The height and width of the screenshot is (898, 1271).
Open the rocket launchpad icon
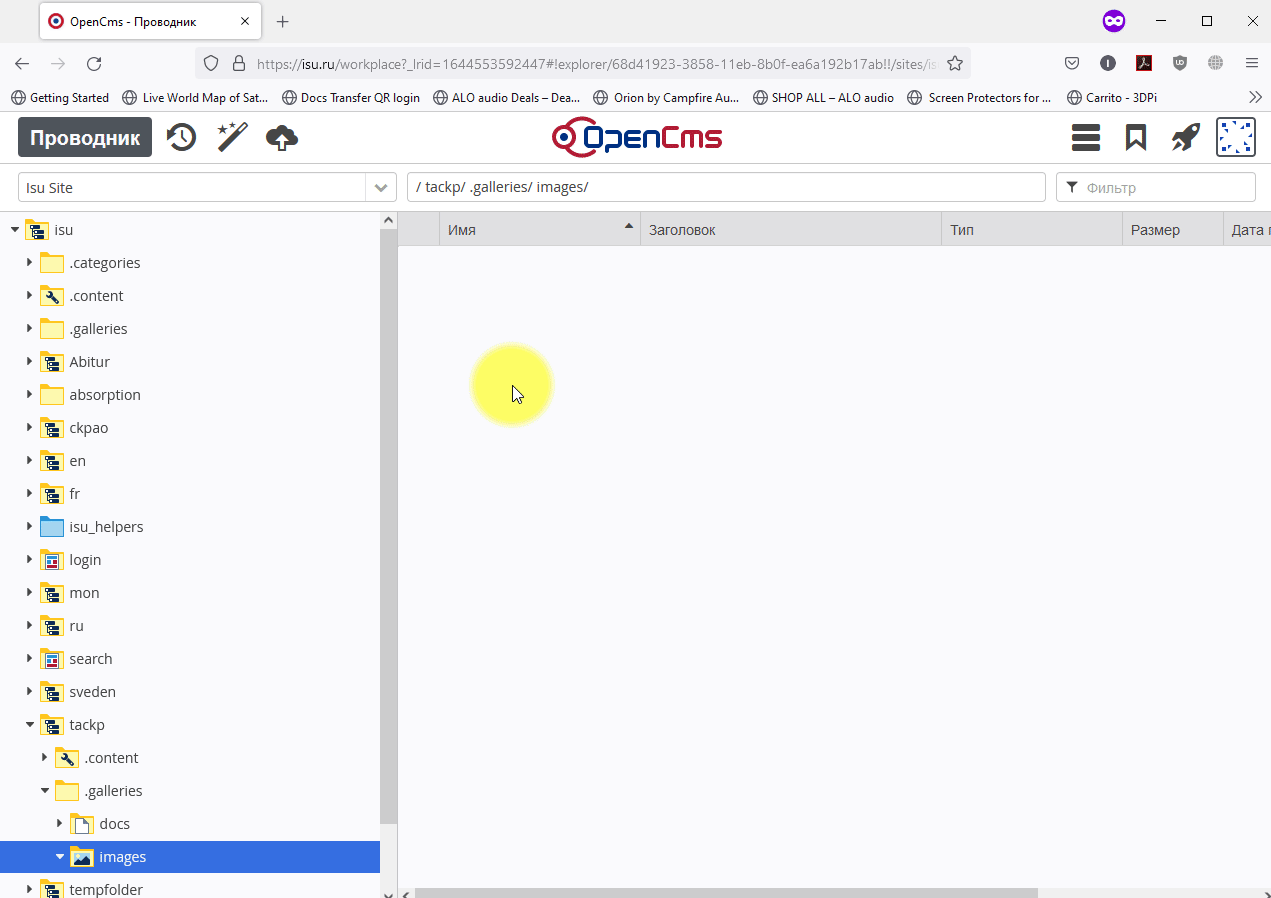[x=1185, y=137]
